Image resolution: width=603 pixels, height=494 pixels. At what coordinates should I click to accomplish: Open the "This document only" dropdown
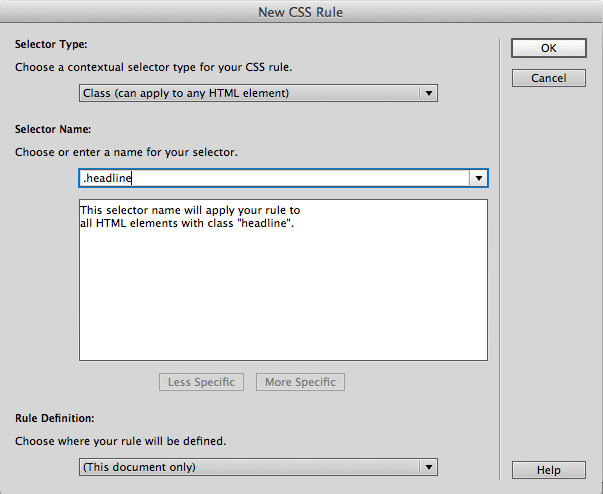248,467
